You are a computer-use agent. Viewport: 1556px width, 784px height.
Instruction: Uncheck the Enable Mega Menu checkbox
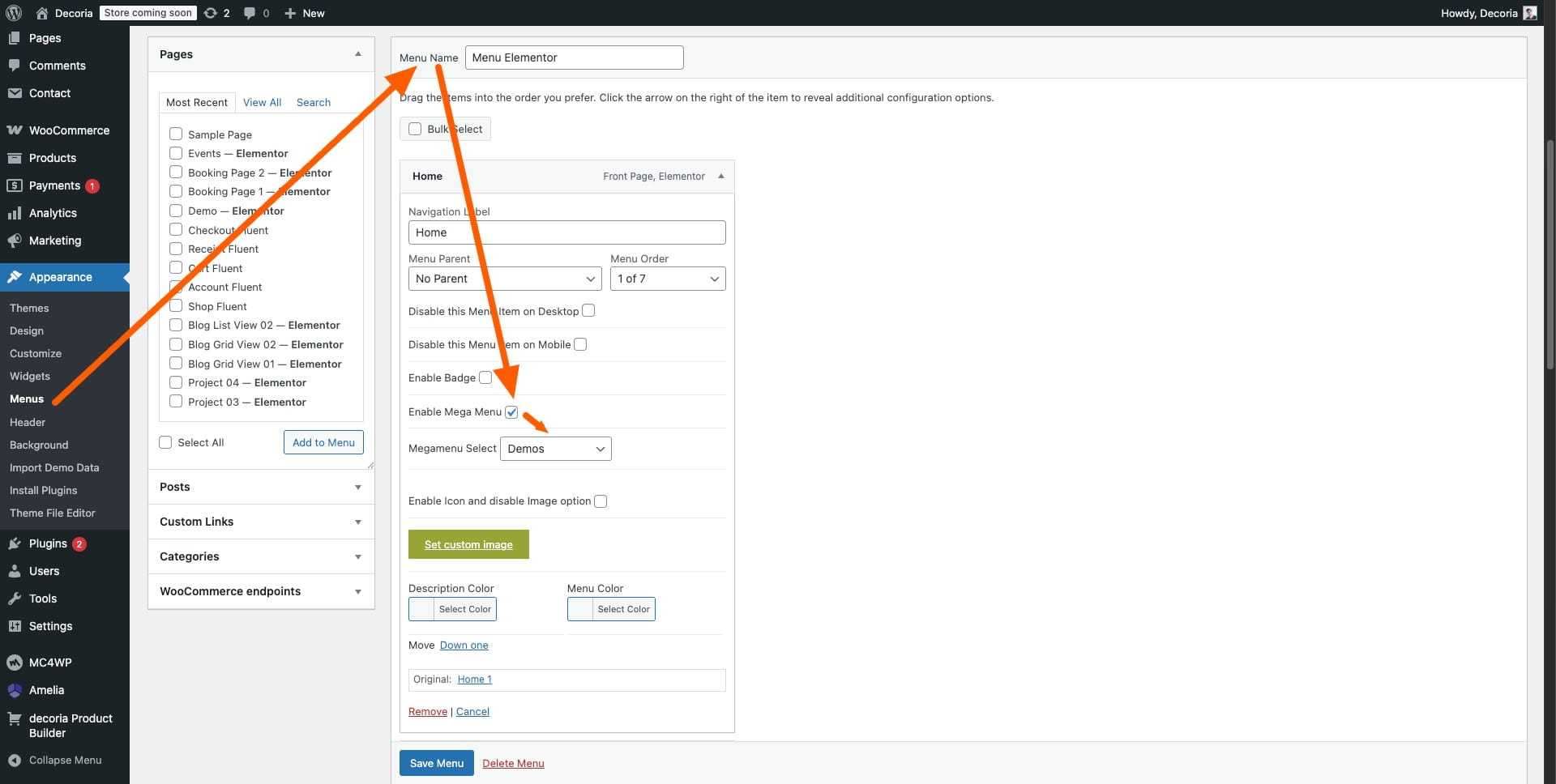(x=511, y=411)
